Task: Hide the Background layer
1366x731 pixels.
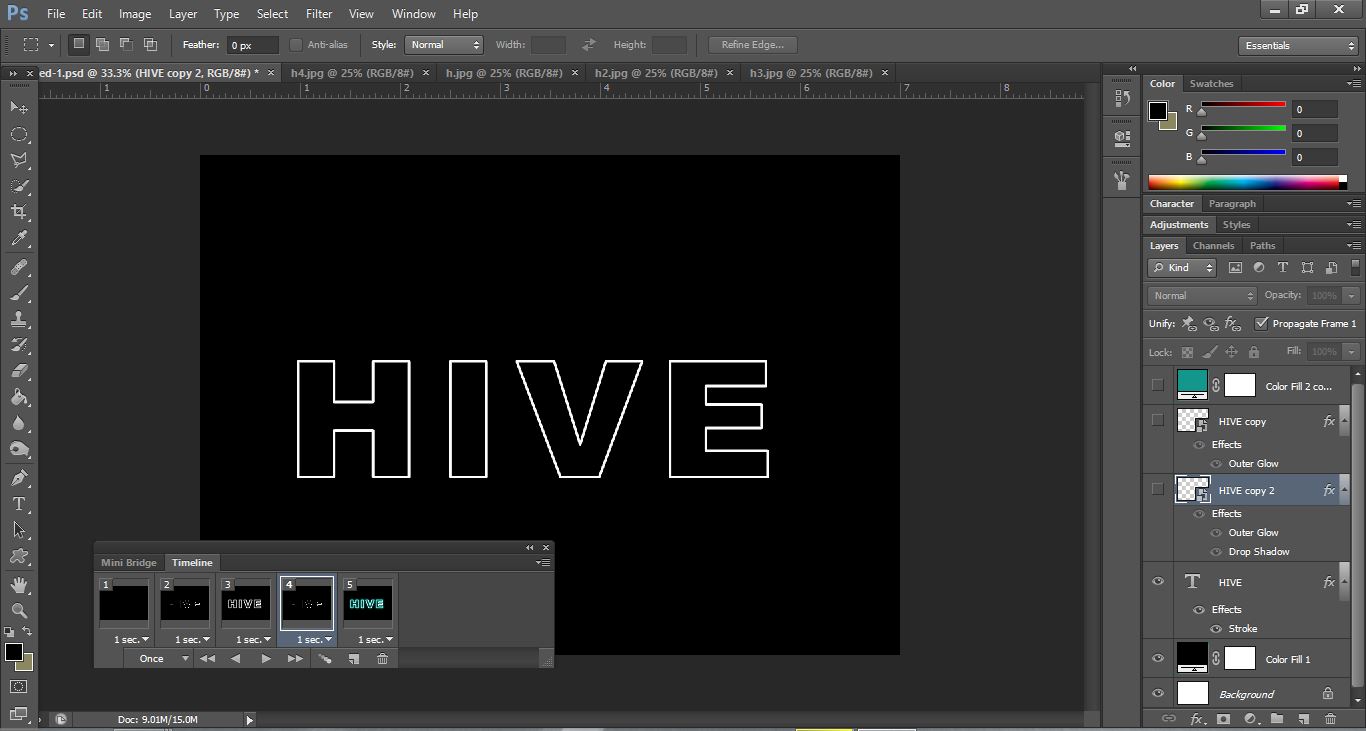Action: [x=1158, y=693]
